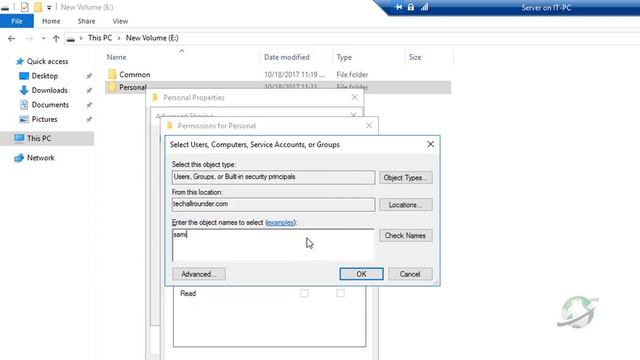Click the pin icon on remote connection bar
Image resolution: width=640 pixels, height=360 pixels.
pyautogui.click(x=398, y=7)
